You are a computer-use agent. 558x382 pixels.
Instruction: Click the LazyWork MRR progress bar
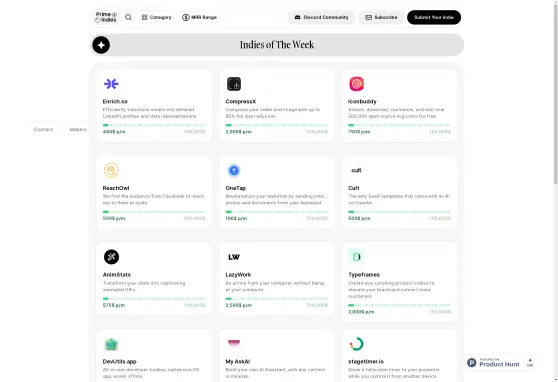click(x=277, y=298)
